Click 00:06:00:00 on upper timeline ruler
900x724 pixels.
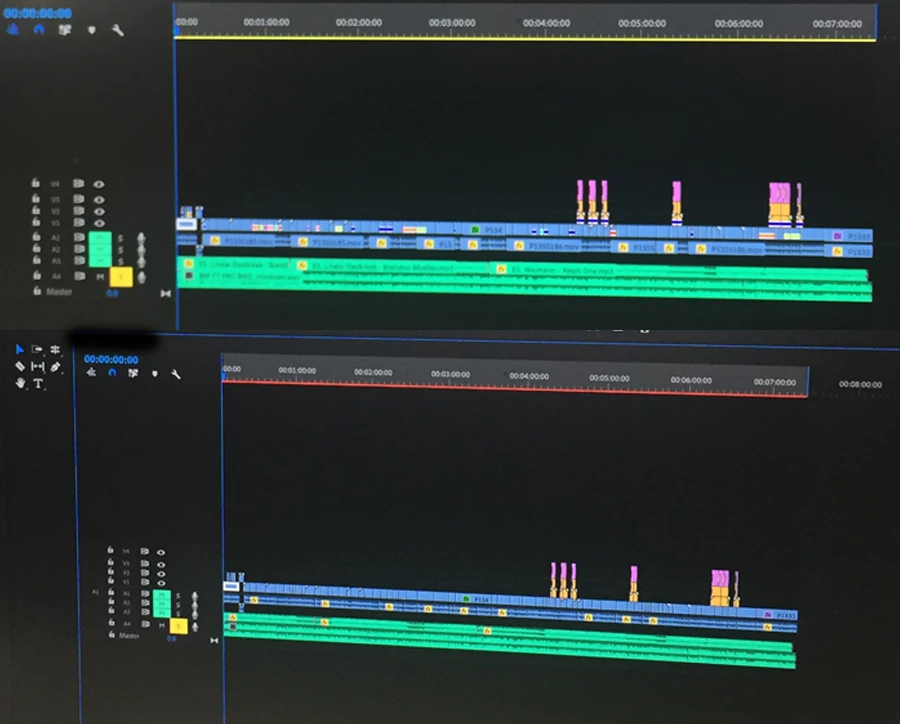point(739,24)
